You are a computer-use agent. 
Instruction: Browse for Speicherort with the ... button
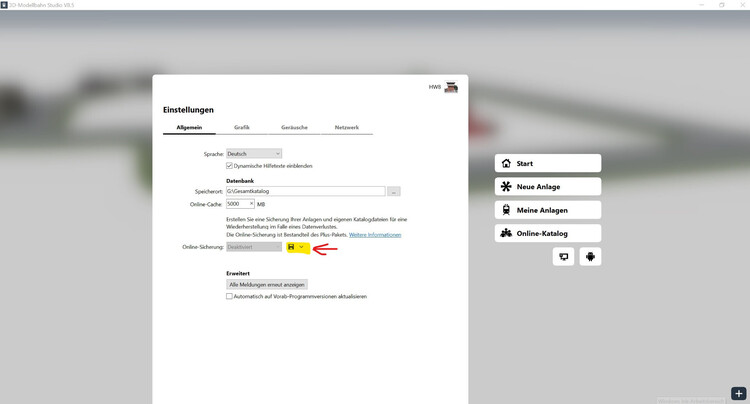pos(394,191)
